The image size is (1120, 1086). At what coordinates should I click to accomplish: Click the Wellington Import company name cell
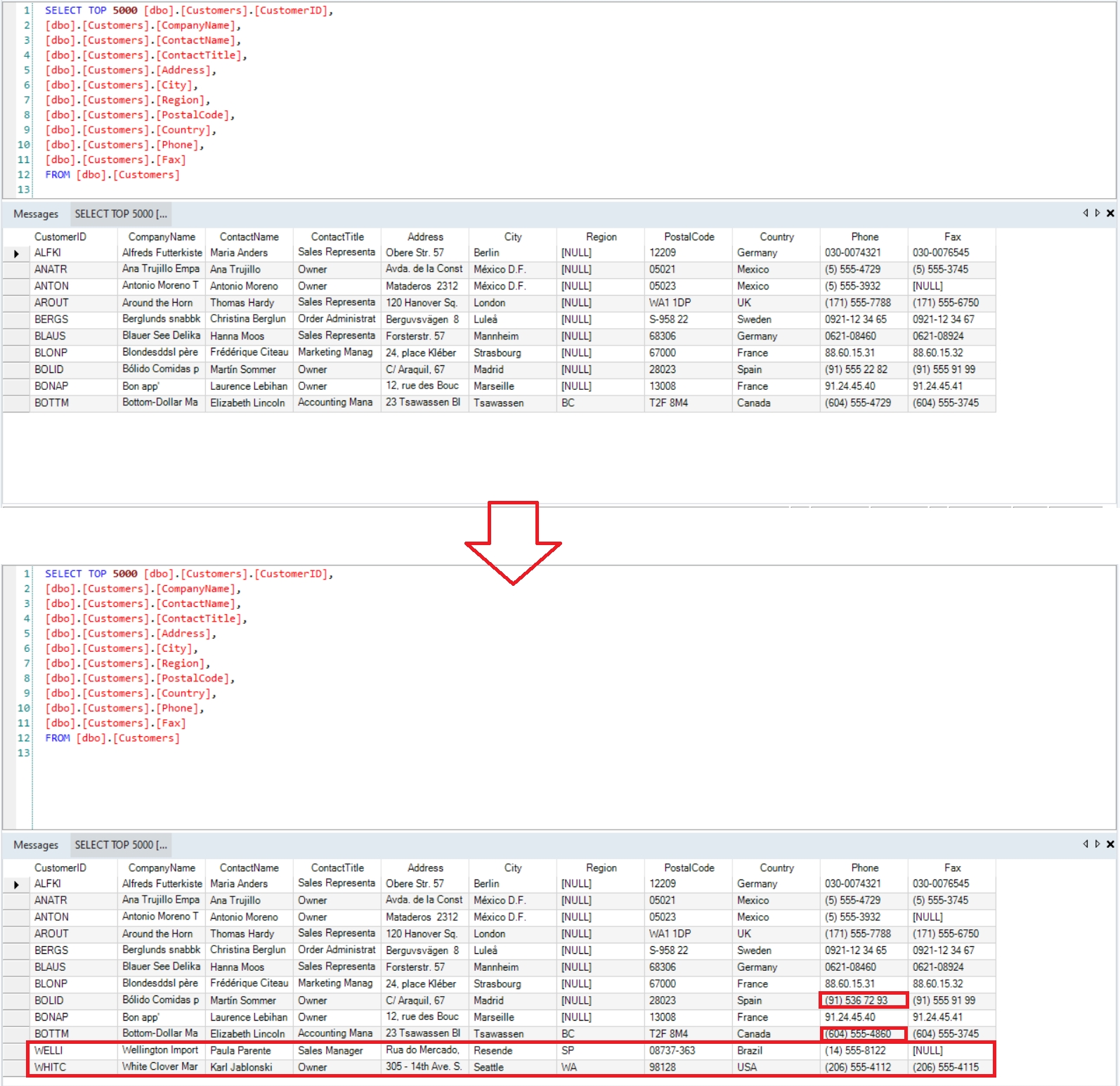(160, 1050)
